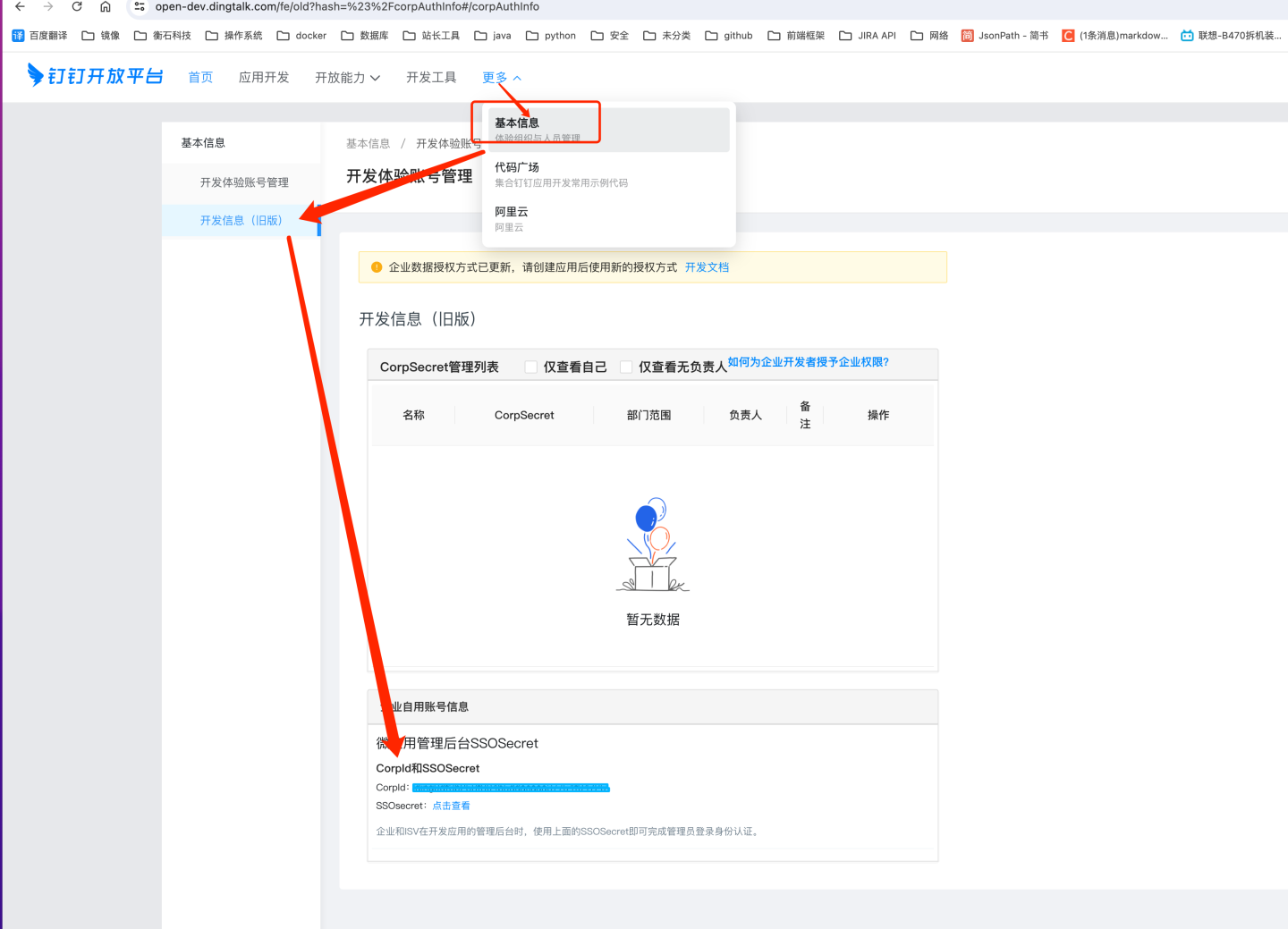Click the 负责人 column header
This screenshot has width=1288, height=929.
(745, 415)
